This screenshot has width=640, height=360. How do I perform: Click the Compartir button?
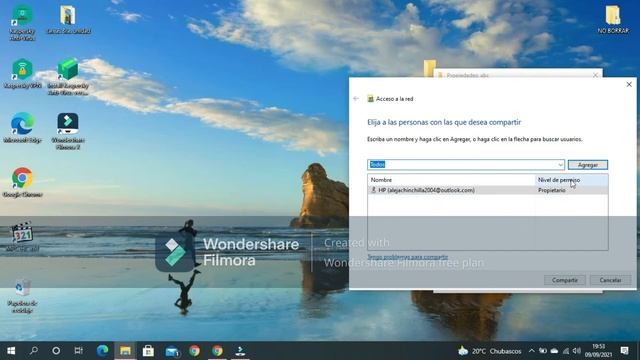564,280
